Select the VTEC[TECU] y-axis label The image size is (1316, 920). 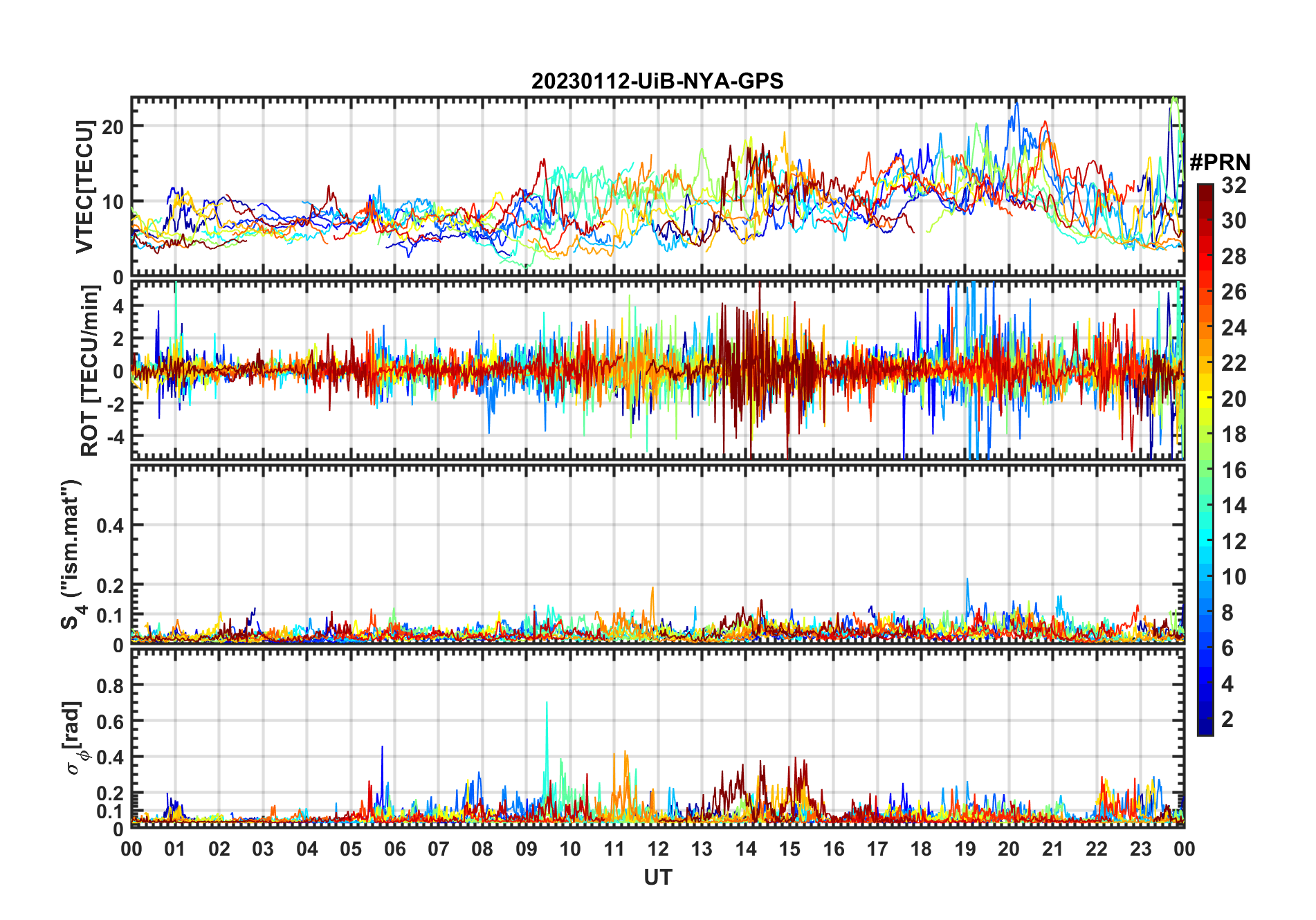coord(84,187)
